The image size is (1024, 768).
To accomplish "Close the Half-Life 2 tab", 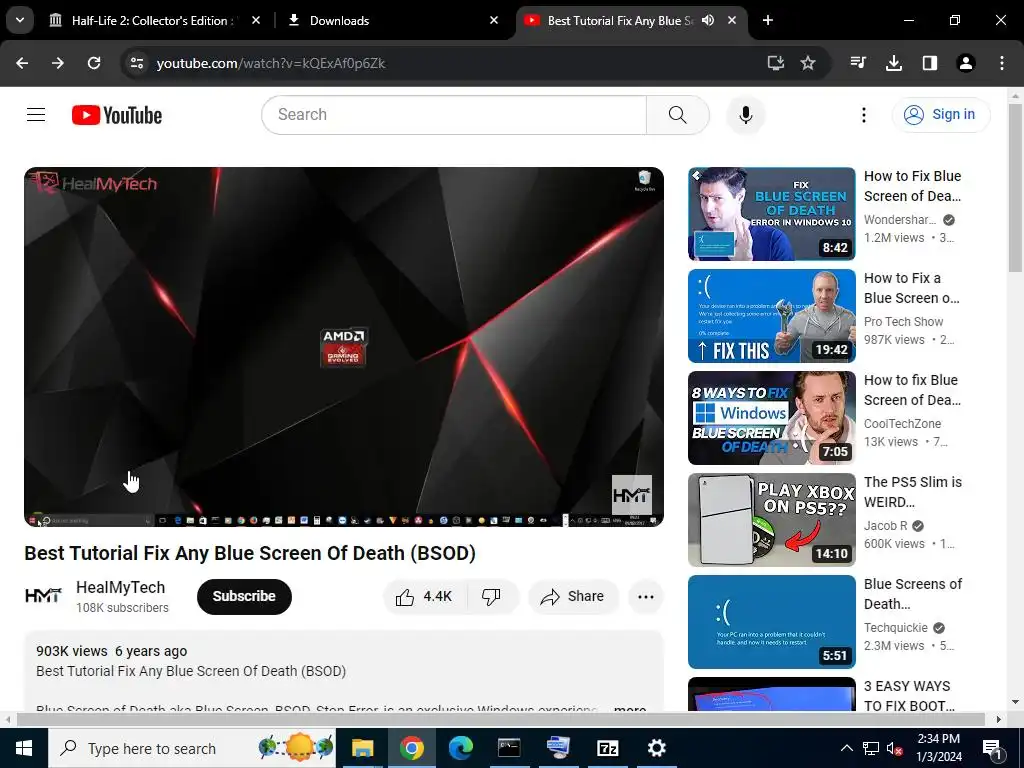I will 256,20.
